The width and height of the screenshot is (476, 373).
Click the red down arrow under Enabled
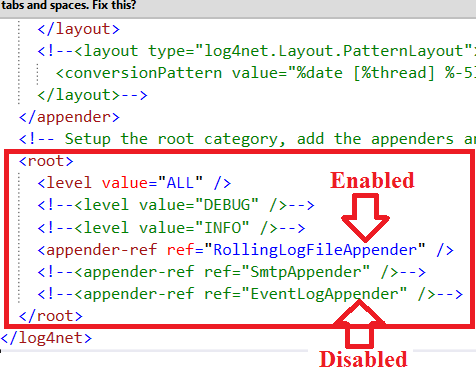tap(365, 217)
